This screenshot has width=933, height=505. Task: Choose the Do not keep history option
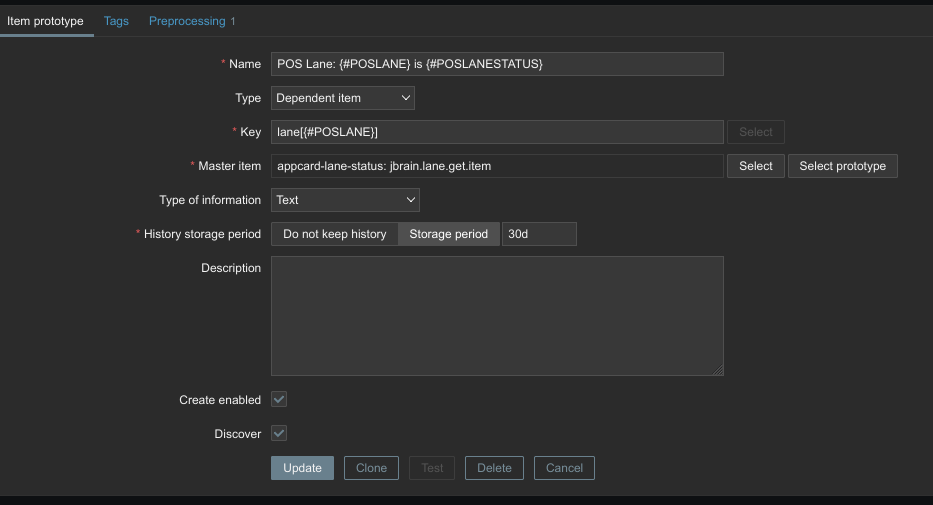click(334, 234)
